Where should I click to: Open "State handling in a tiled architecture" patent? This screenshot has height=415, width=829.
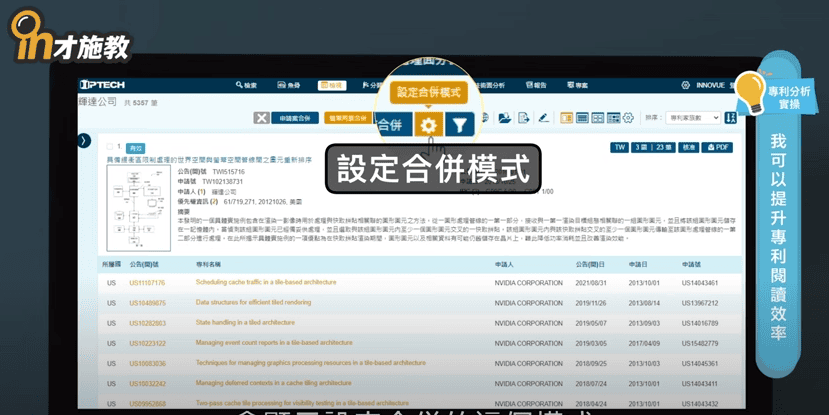[x=245, y=323]
